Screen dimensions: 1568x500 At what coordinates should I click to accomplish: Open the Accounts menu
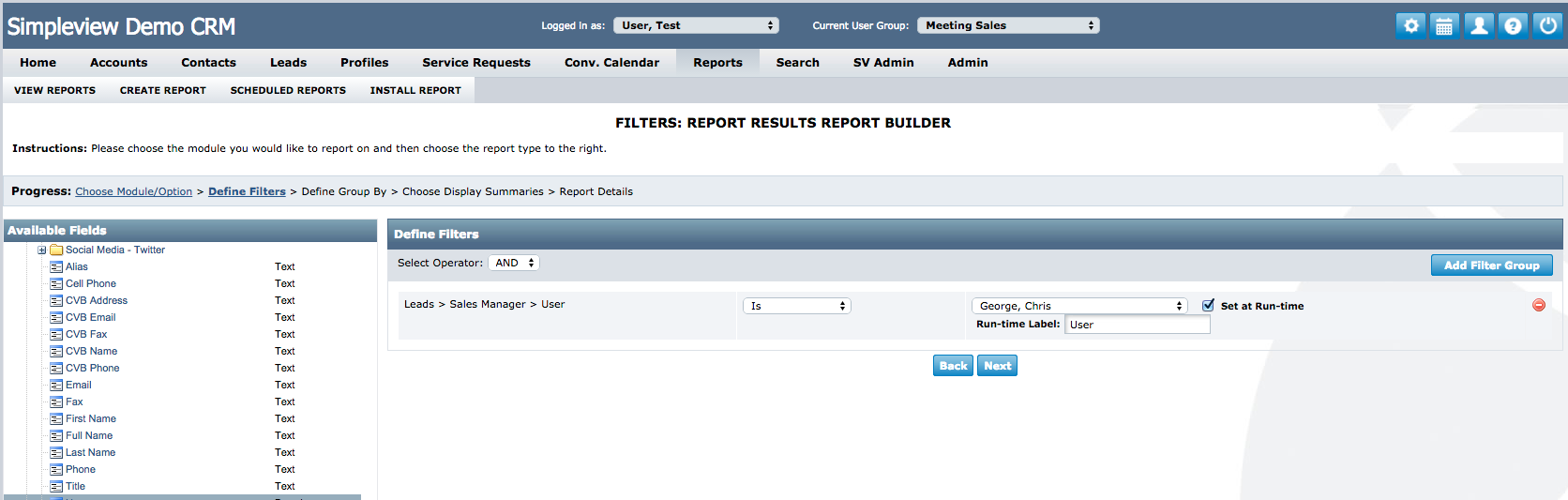point(119,63)
